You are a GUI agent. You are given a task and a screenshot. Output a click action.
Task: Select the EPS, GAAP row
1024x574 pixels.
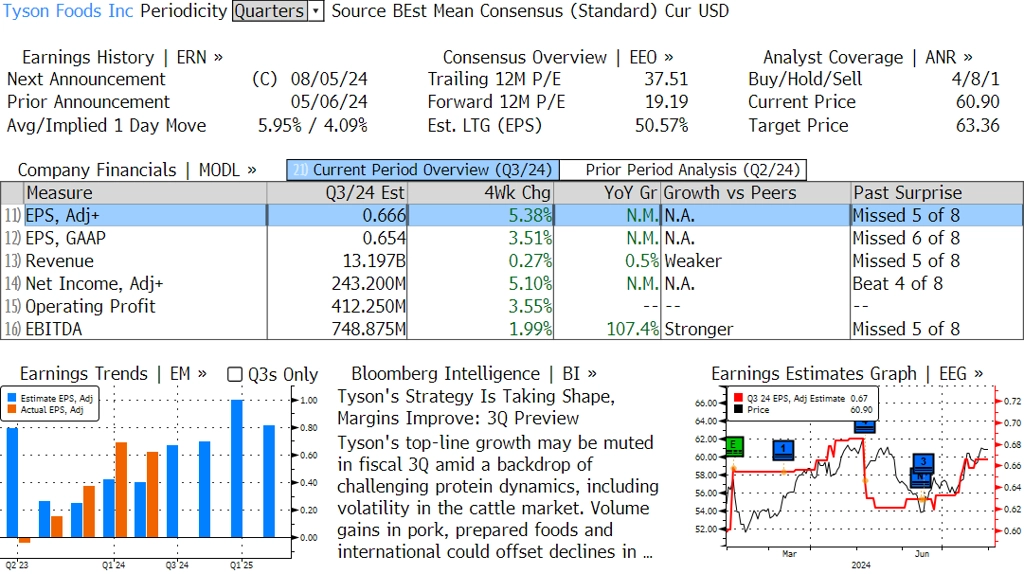[x=512, y=238]
